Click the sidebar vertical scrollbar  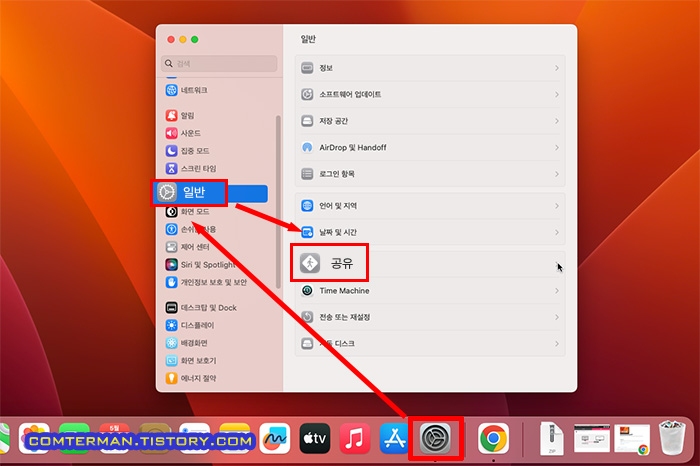tap(278, 202)
